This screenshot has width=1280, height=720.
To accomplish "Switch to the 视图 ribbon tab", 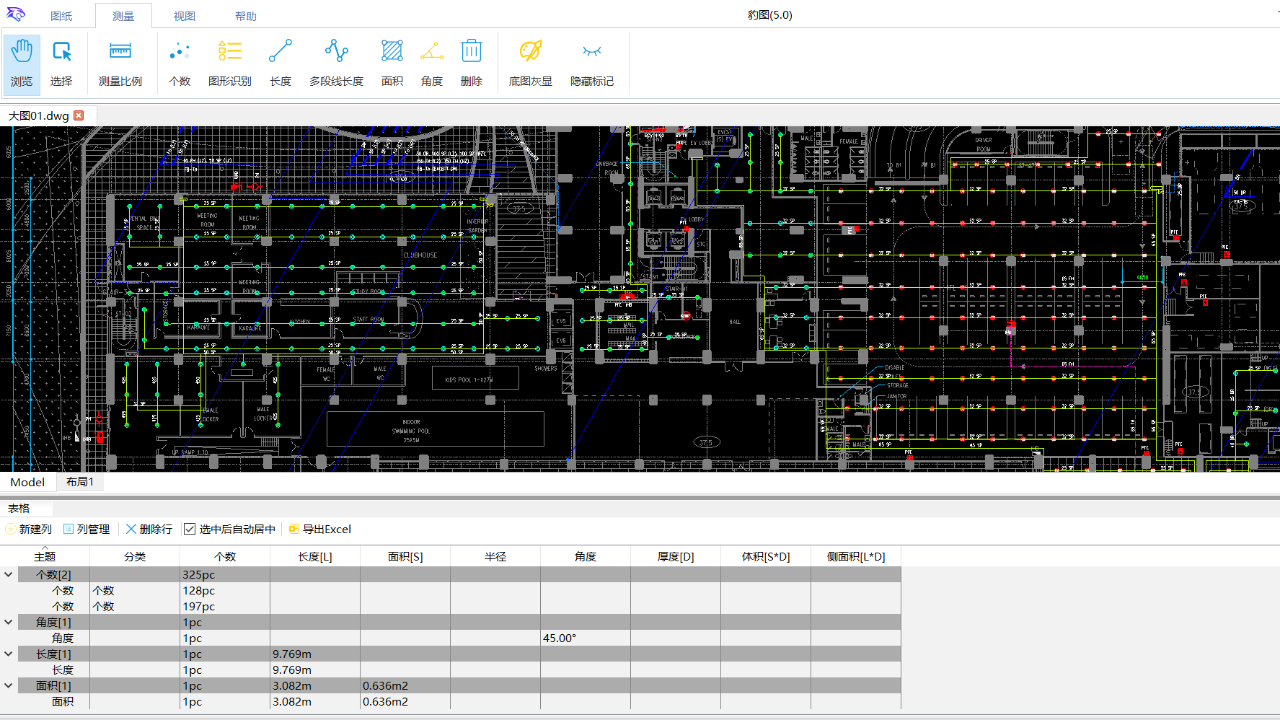I will point(184,16).
